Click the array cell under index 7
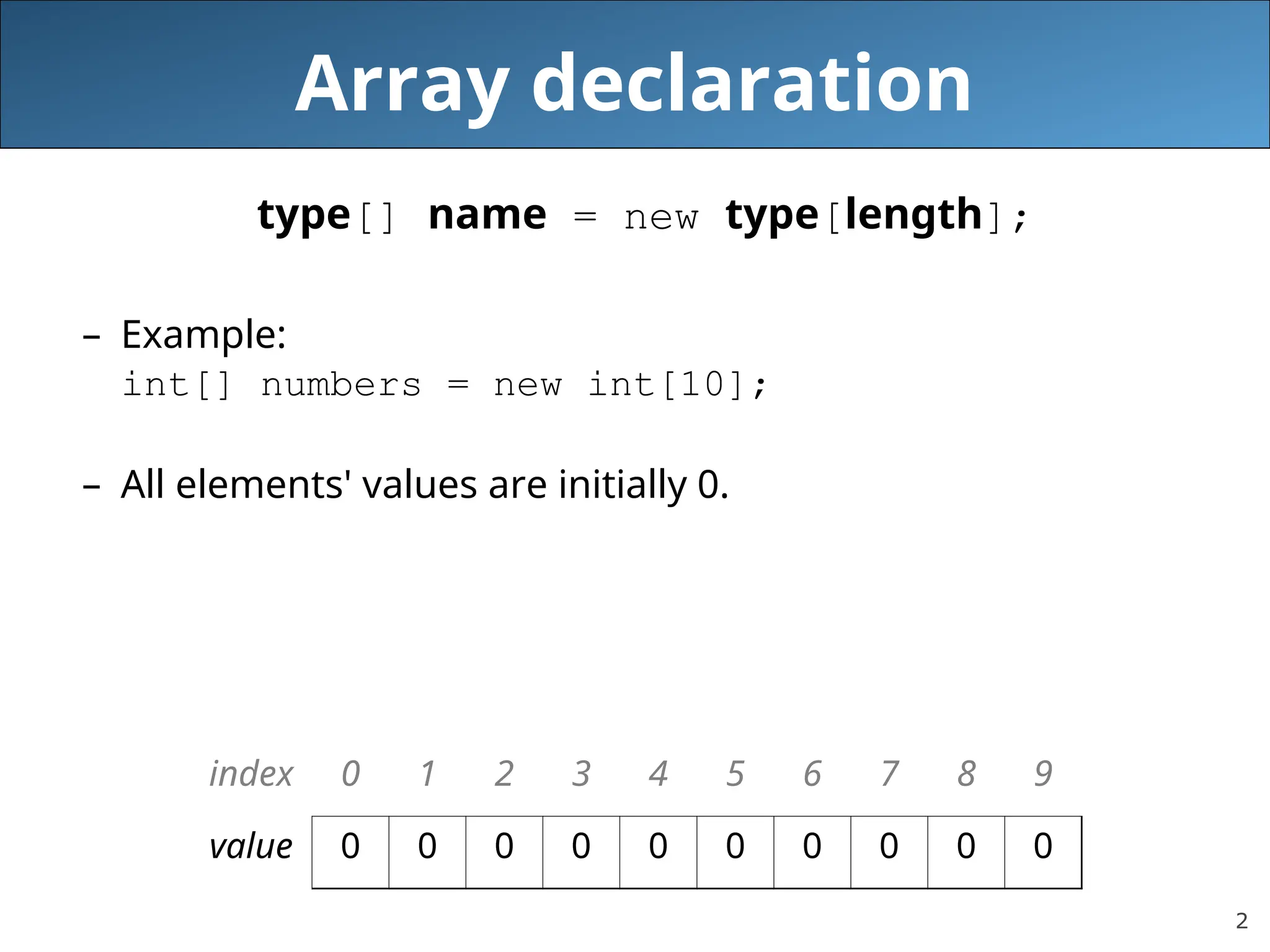This screenshot has height=952, width=1270. click(x=889, y=852)
